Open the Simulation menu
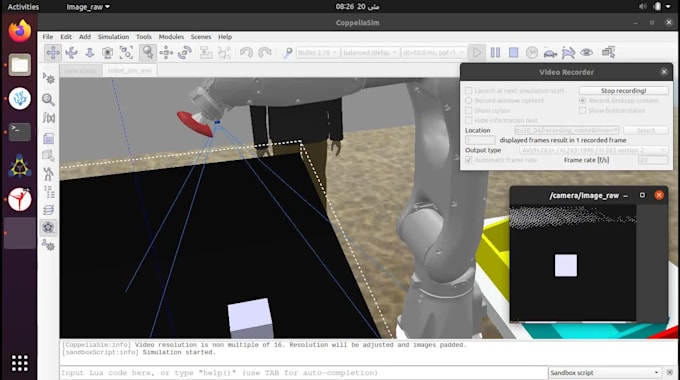 tap(113, 37)
